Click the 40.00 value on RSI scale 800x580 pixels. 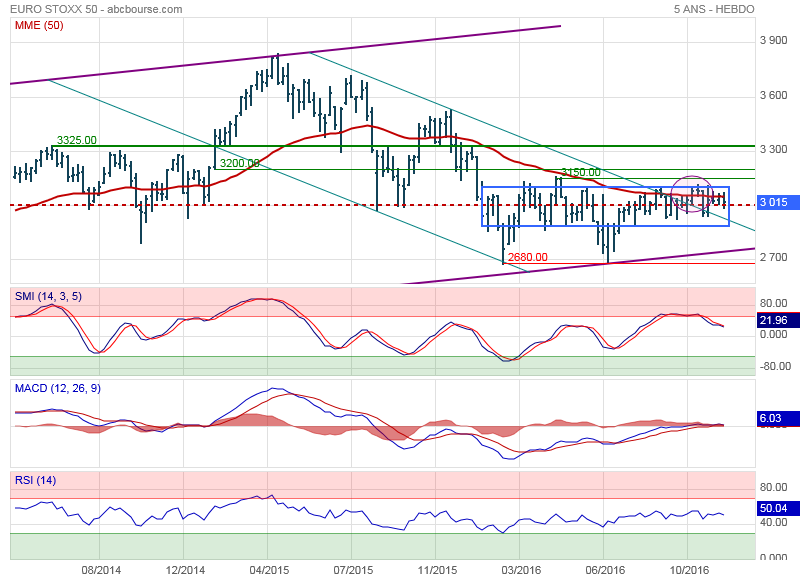tap(773, 522)
